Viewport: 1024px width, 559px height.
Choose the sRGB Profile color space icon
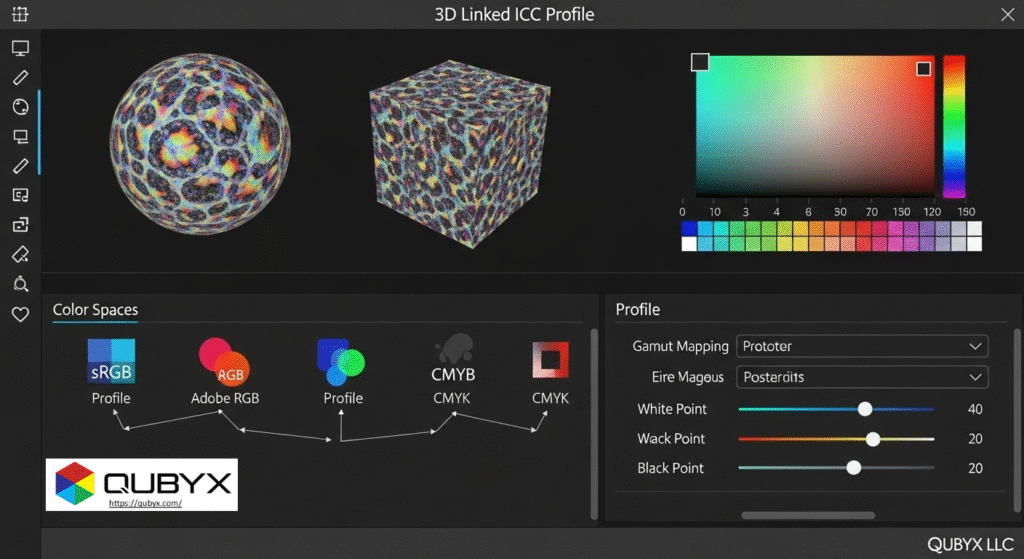pyautogui.click(x=111, y=361)
